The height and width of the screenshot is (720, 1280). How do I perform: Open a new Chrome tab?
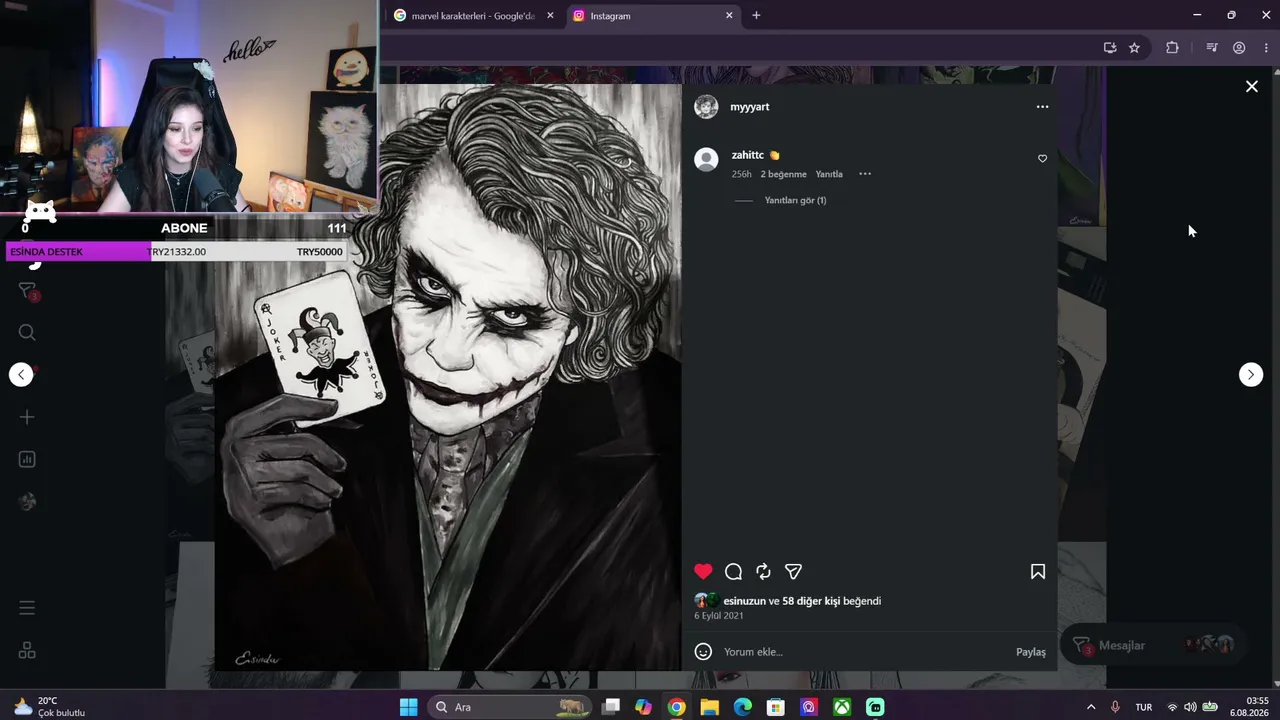coord(756,16)
